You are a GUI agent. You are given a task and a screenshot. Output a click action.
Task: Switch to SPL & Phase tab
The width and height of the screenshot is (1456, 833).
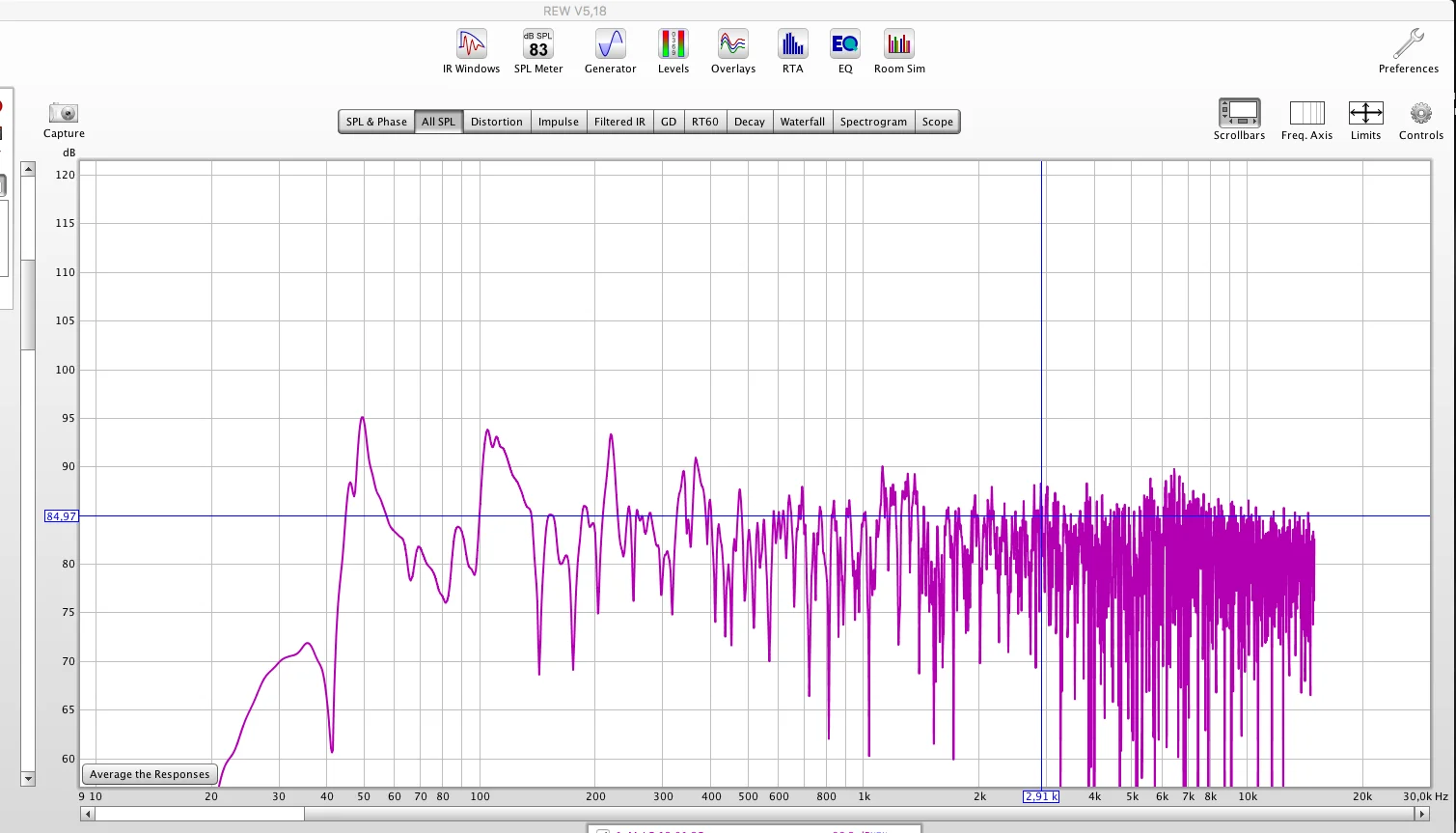[x=376, y=122]
